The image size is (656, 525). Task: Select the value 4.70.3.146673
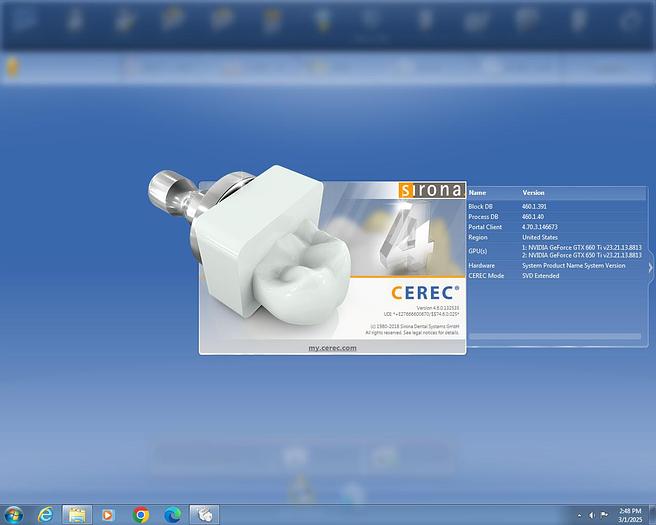[x=540, y=227]
